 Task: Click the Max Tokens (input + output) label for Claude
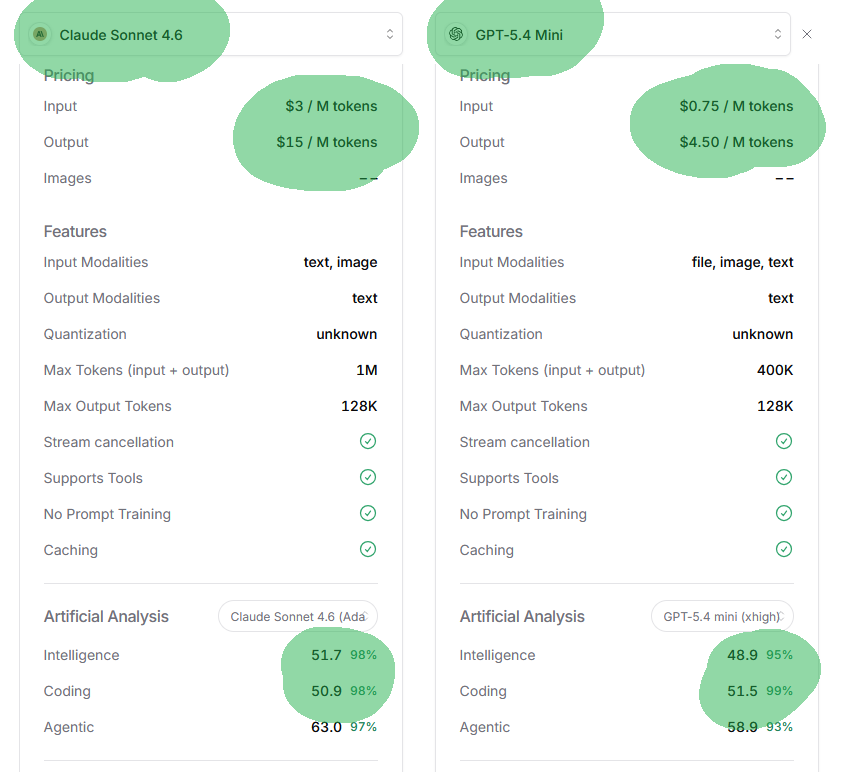136,370
